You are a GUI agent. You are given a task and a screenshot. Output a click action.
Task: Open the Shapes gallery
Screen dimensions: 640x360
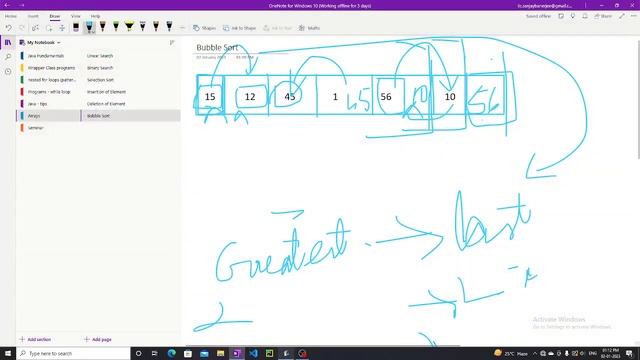coord(204,28)
